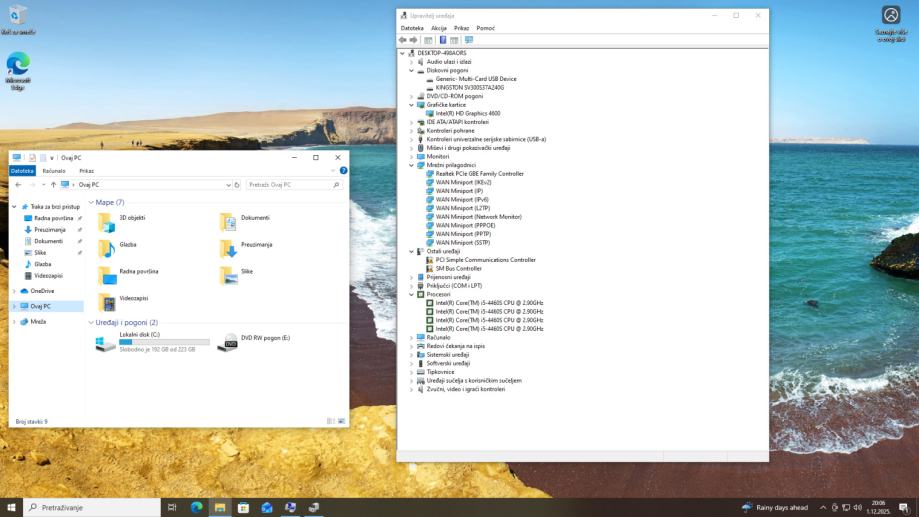Expand OneDrive in the navigation pane
919x517 pixels.
(x=14, y=291)
